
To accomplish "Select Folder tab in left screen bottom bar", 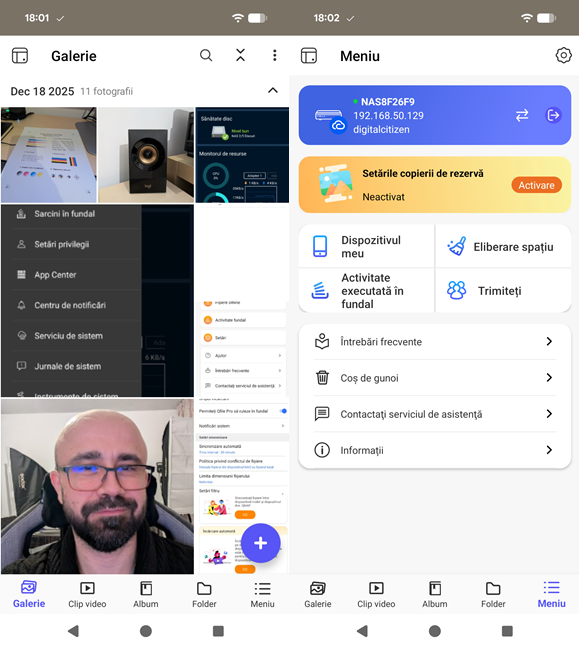I will tap(204, 594).
